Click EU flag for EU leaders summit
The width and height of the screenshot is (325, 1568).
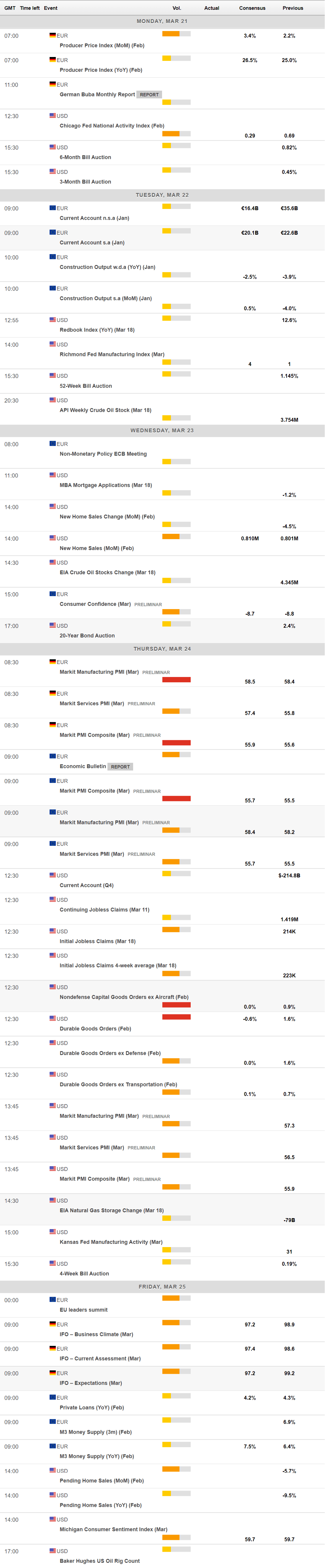(52, 1300)
